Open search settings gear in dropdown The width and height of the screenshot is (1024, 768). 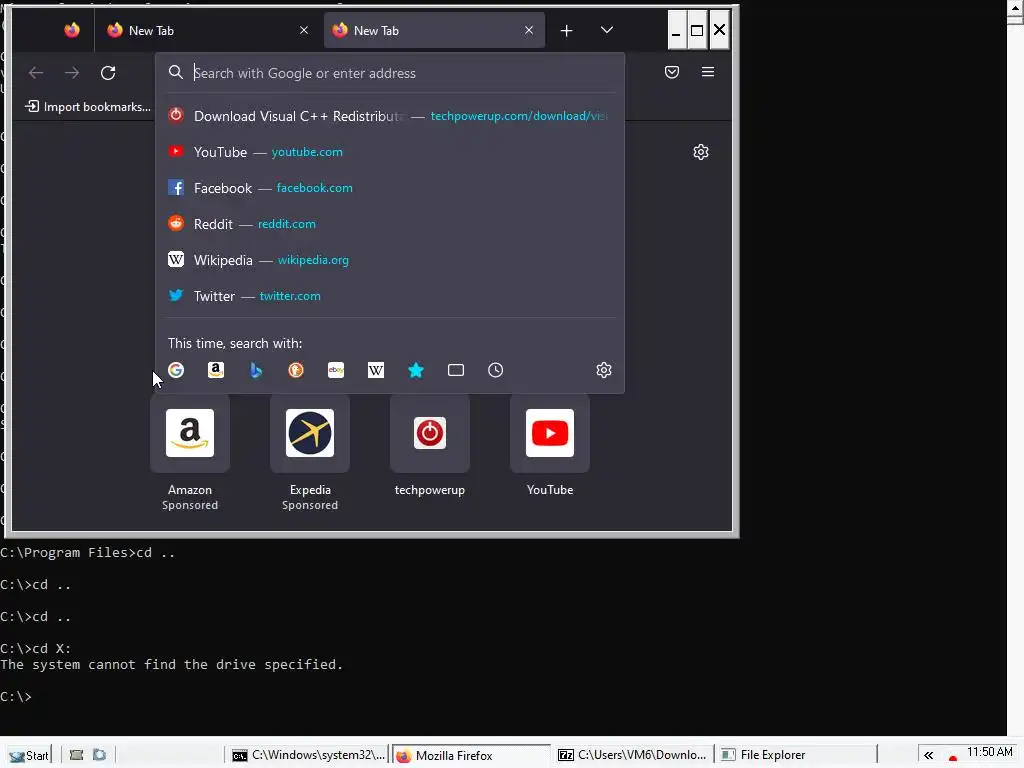pos(603,370)
